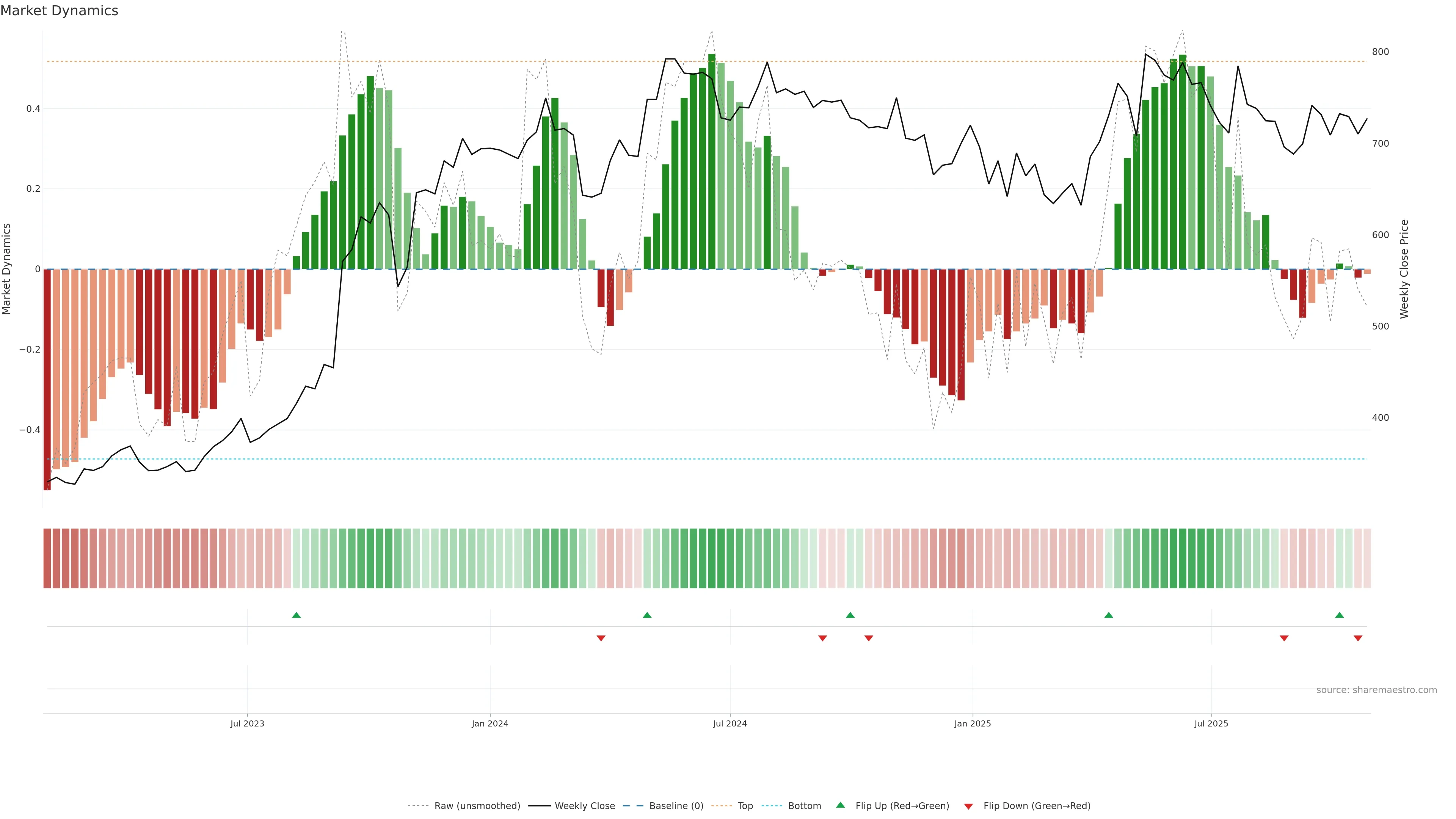Viewport: 1456px width, 819px height.
Task: Toggle the Baseline (0) legend entry
Action: click(676, 806)
